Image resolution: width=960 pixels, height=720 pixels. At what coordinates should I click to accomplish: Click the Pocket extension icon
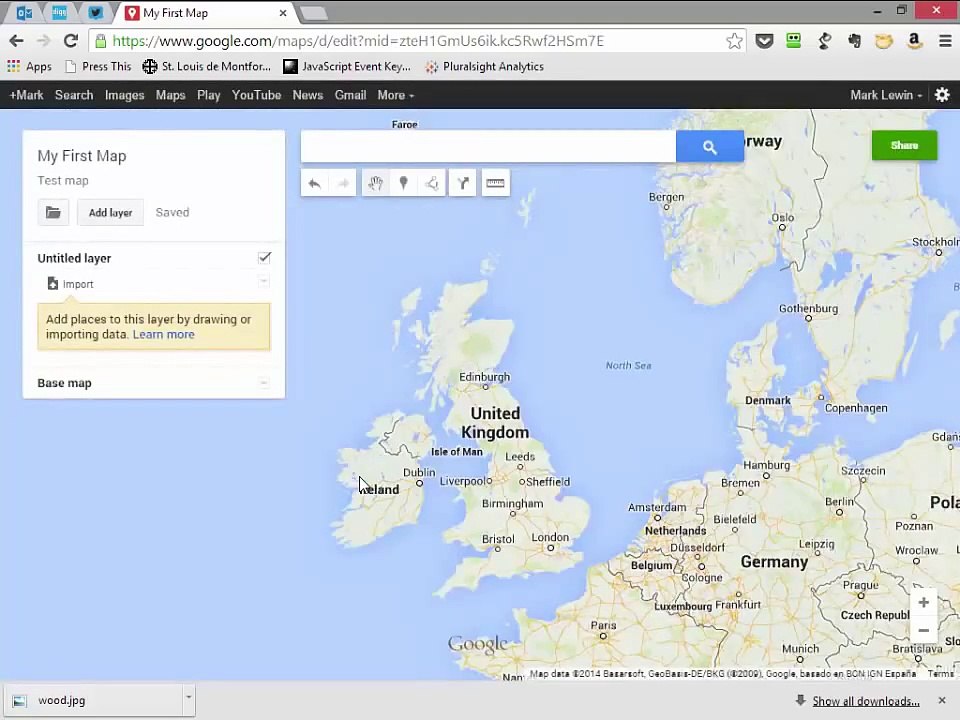(764, 41)
